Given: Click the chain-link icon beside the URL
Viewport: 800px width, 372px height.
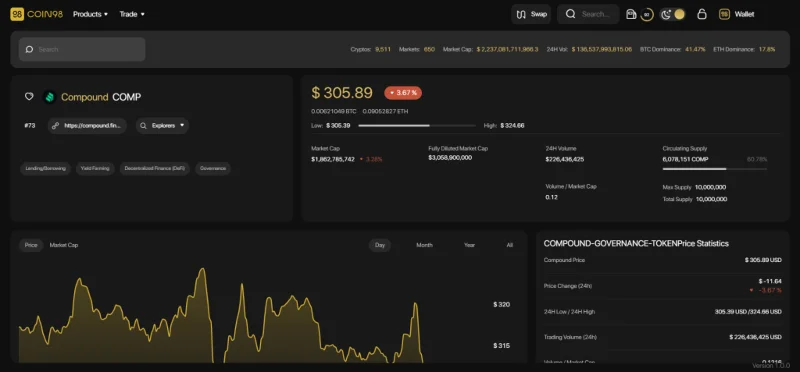Looking at the screenshot, I should coord(56,126).
